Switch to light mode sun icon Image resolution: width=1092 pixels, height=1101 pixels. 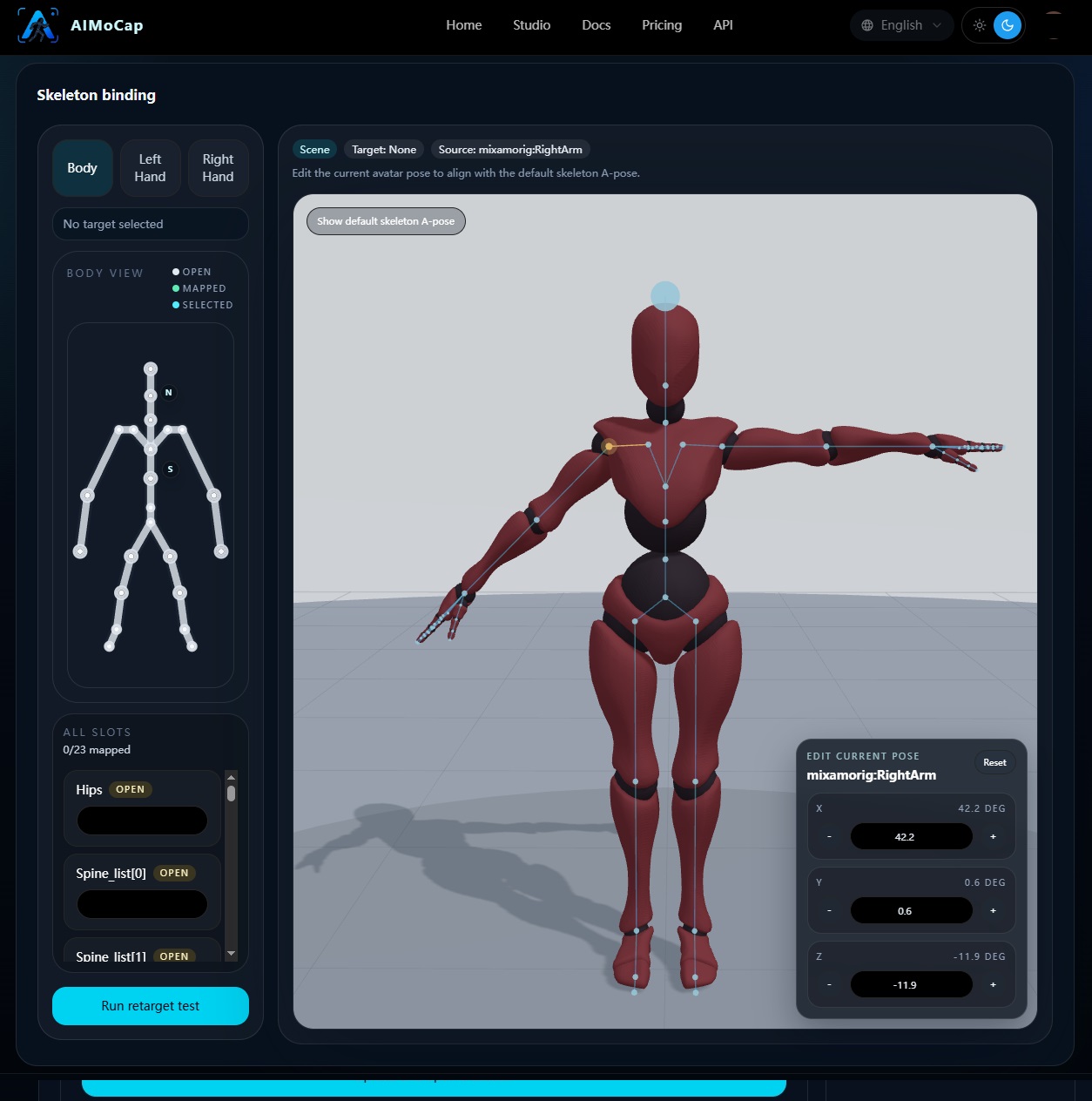click(x=980, y=25)
